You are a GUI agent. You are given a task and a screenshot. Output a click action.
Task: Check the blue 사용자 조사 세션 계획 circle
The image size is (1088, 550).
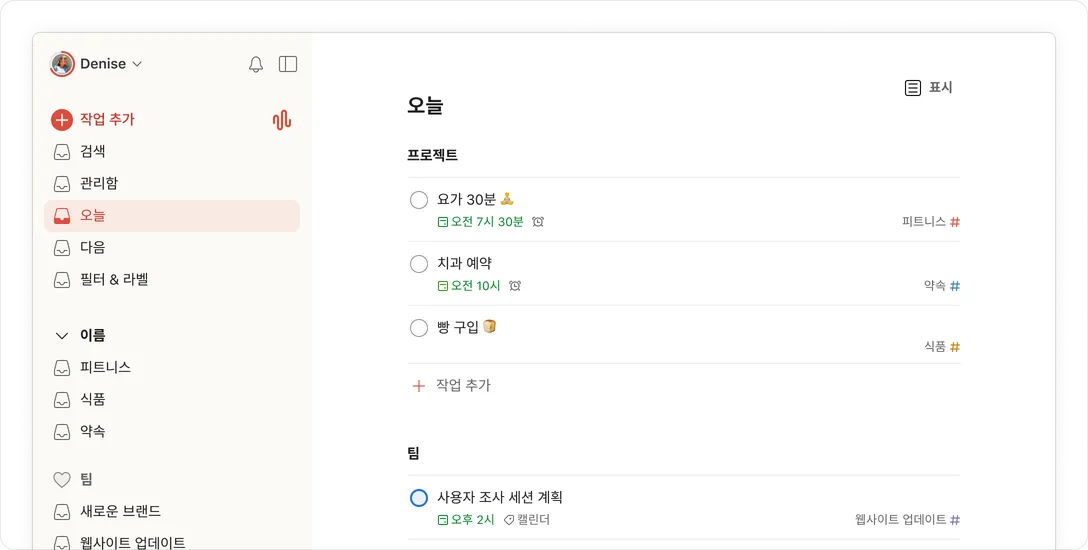(x=419, y=498)
